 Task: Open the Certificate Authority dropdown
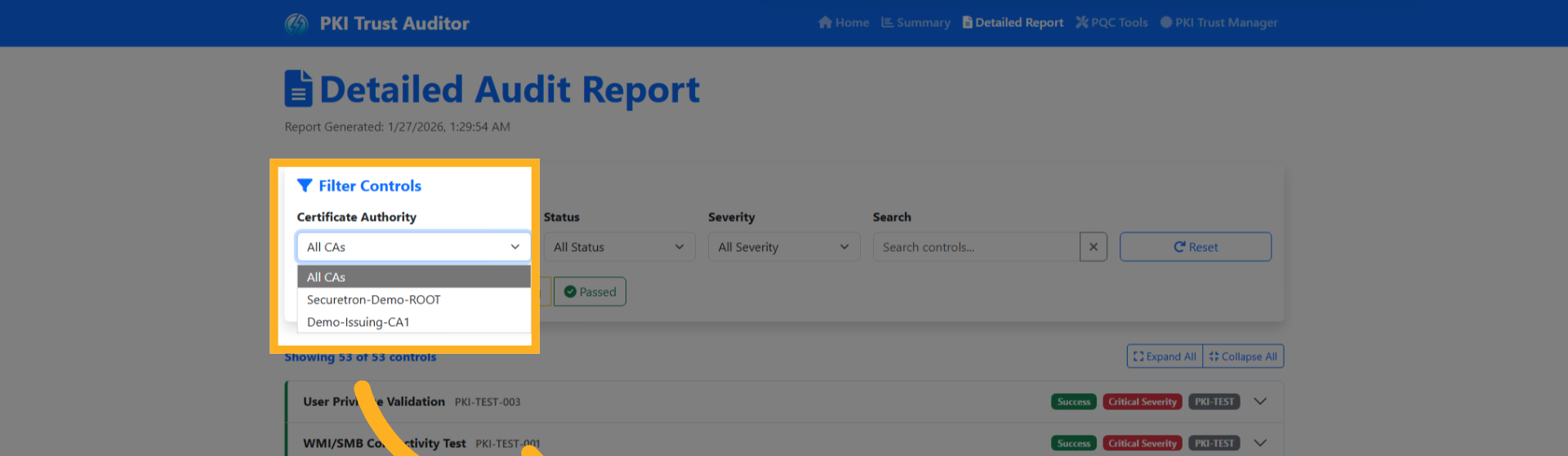click(413, 247)
